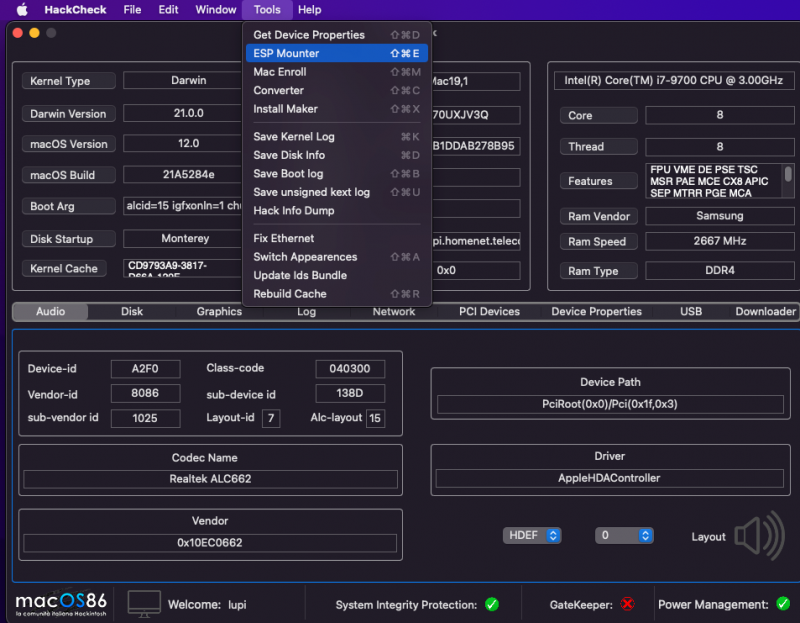Screen dimensions: 800x623
Task: Select Save unsigned kext log
Action: pyautogui.click(x=337, y=192)
